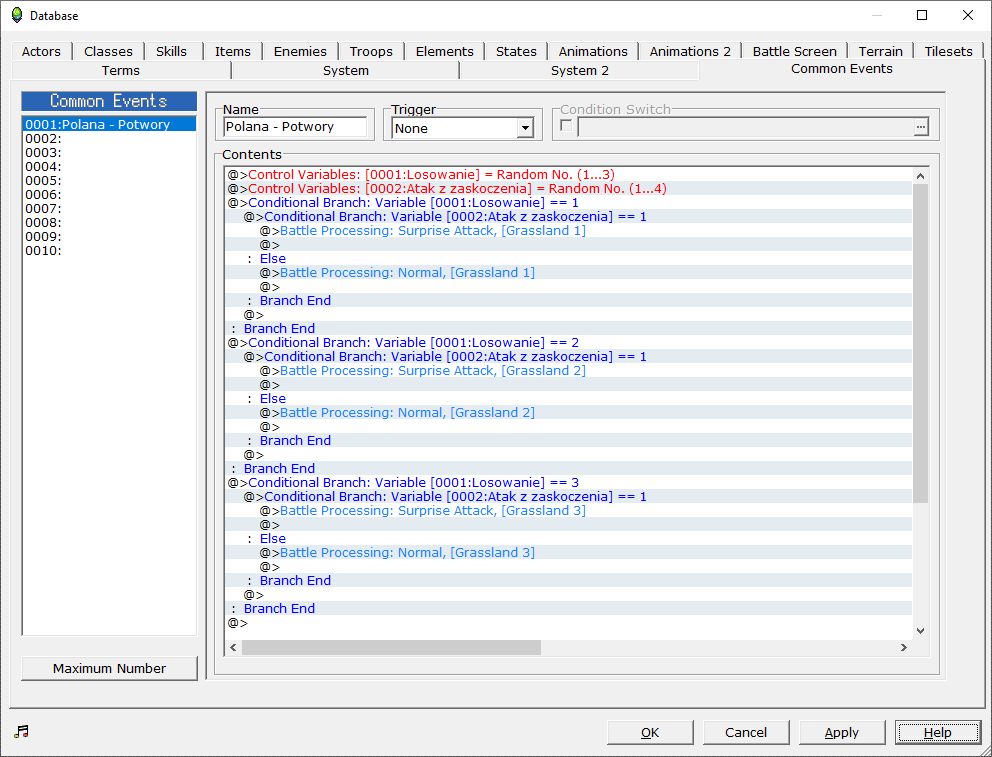Open the Tilesets tab

(948, 51)
